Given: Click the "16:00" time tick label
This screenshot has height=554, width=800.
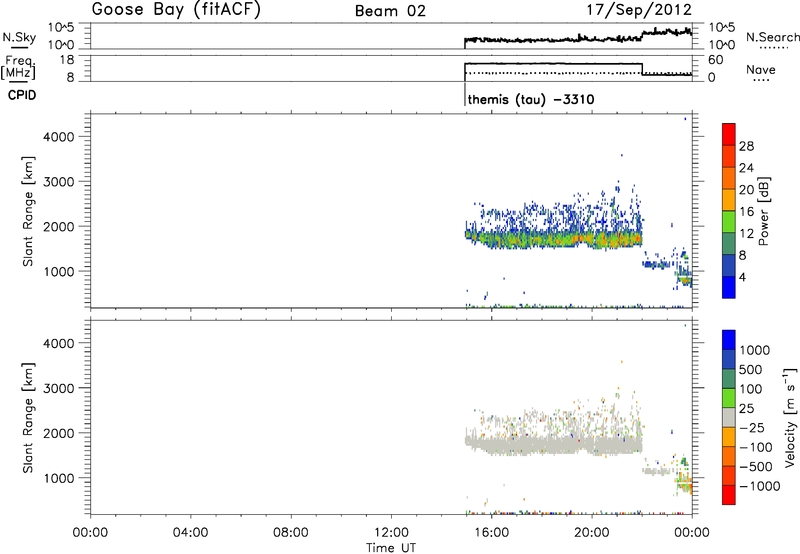Looking at the screenshot, I should tap(491, 533).
